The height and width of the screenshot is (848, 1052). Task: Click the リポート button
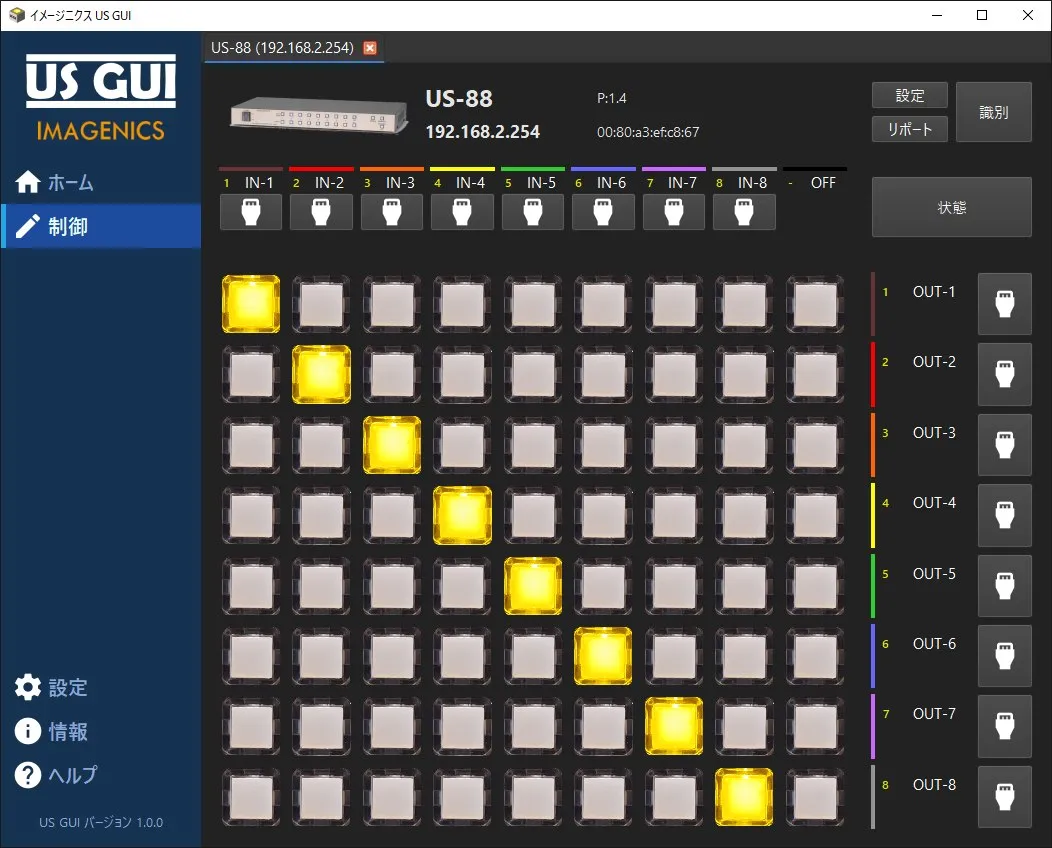pyautogui.click(x=910, y=129)
